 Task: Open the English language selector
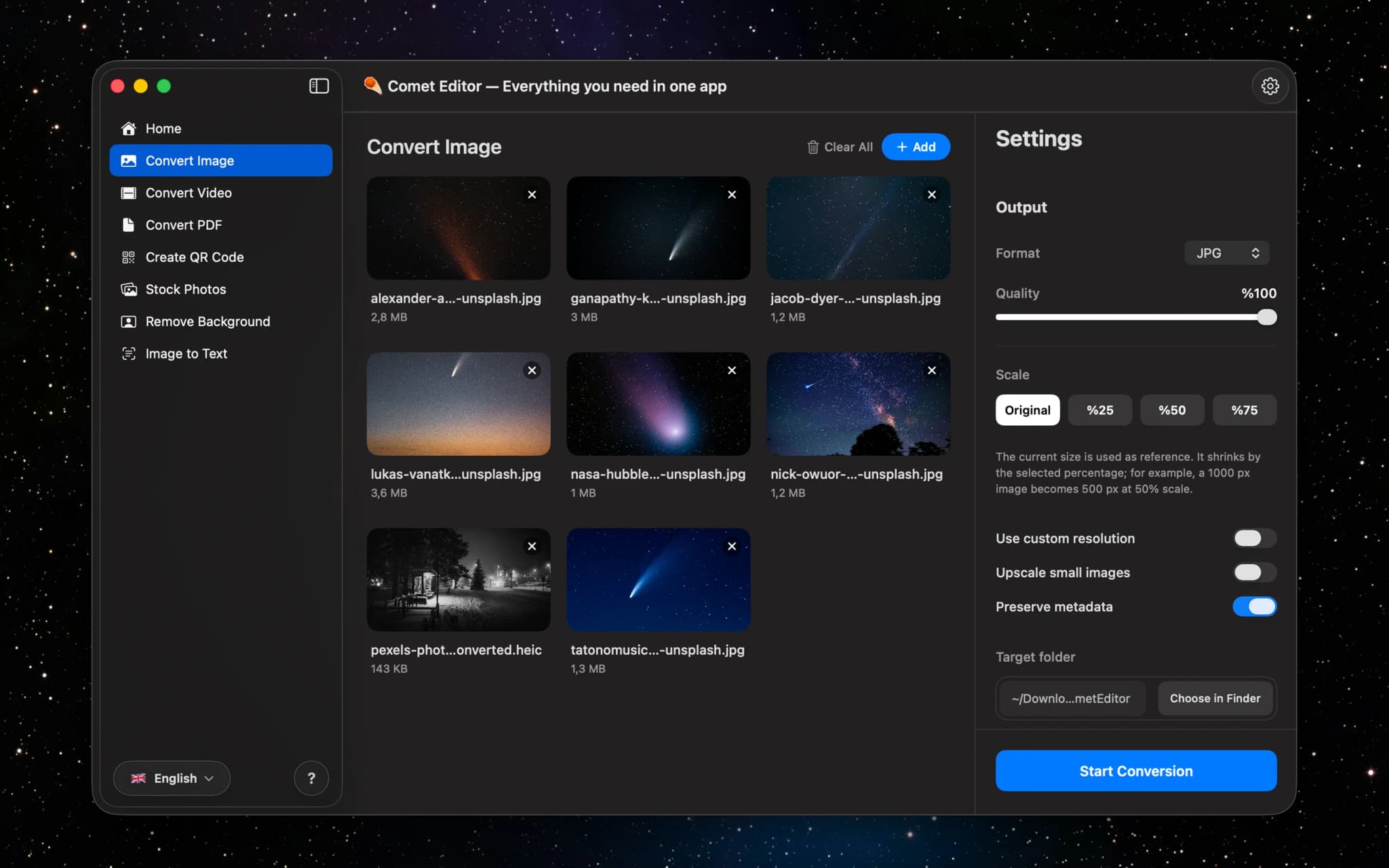(171, 778)
